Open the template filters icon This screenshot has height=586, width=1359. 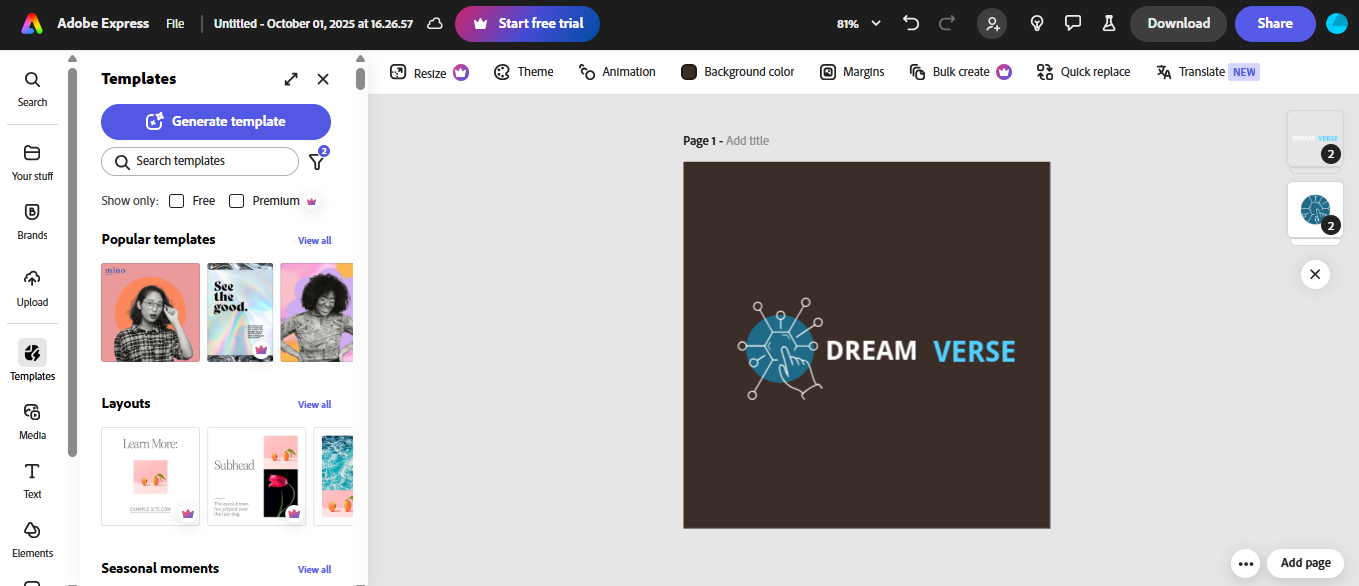[x=317, y=160]
